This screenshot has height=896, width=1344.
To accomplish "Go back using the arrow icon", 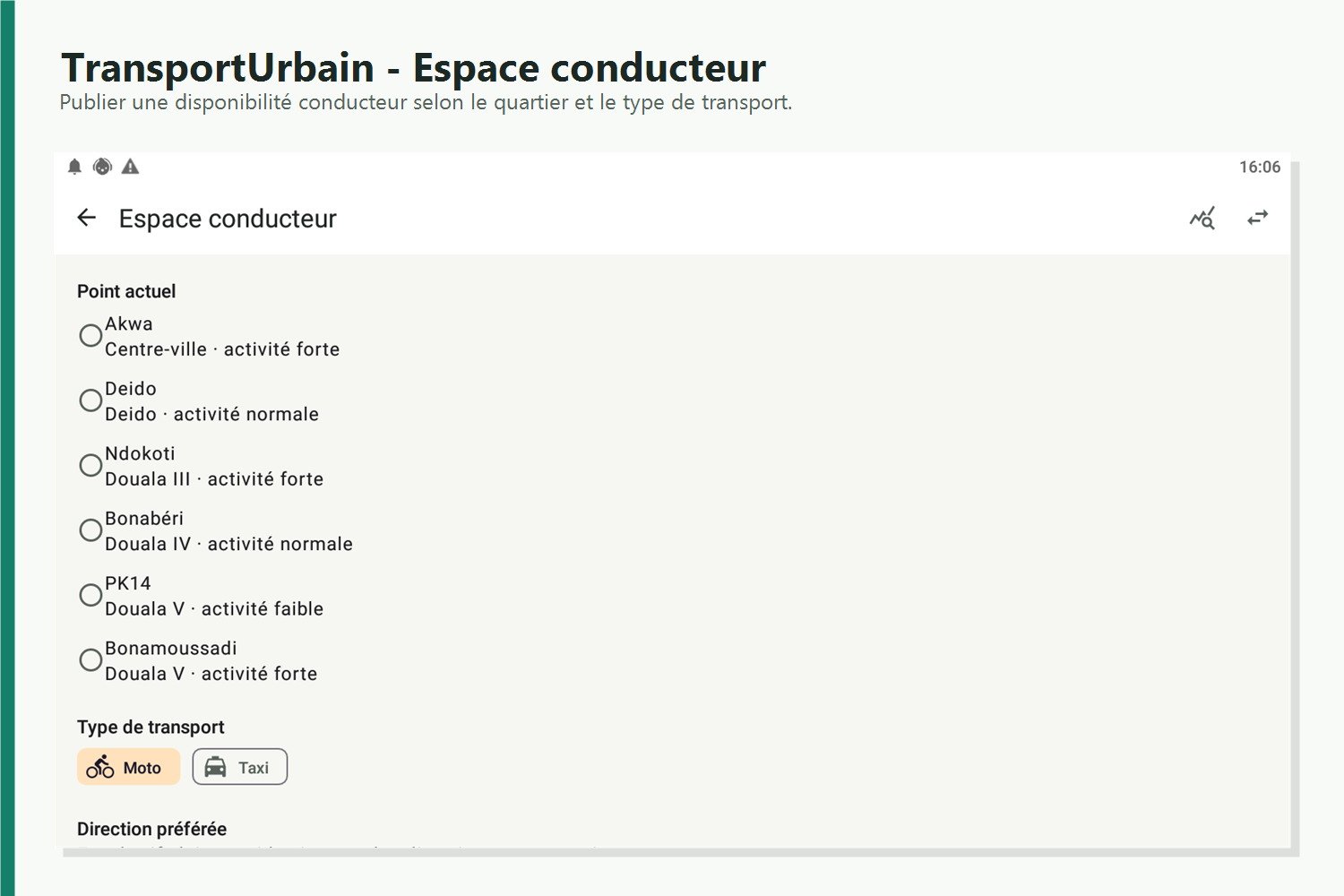I will [x=87, y=218].
